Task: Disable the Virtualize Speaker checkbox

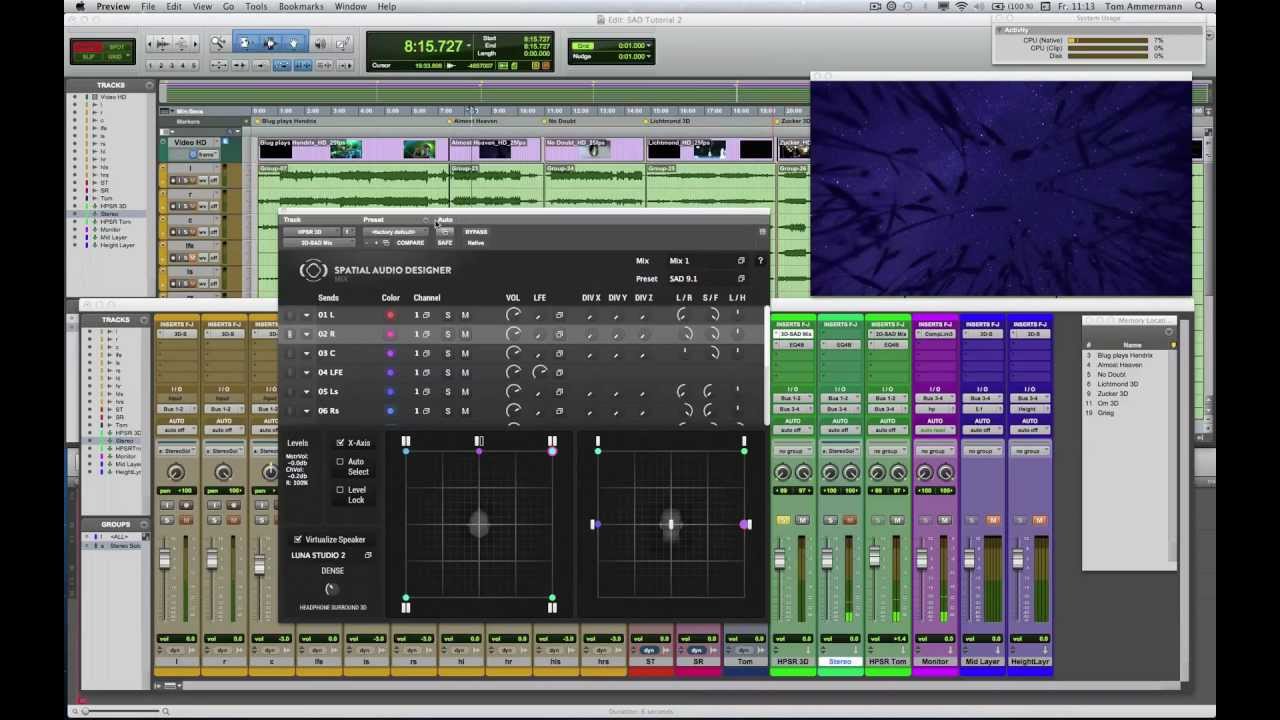Action: (x=298, y=540)
